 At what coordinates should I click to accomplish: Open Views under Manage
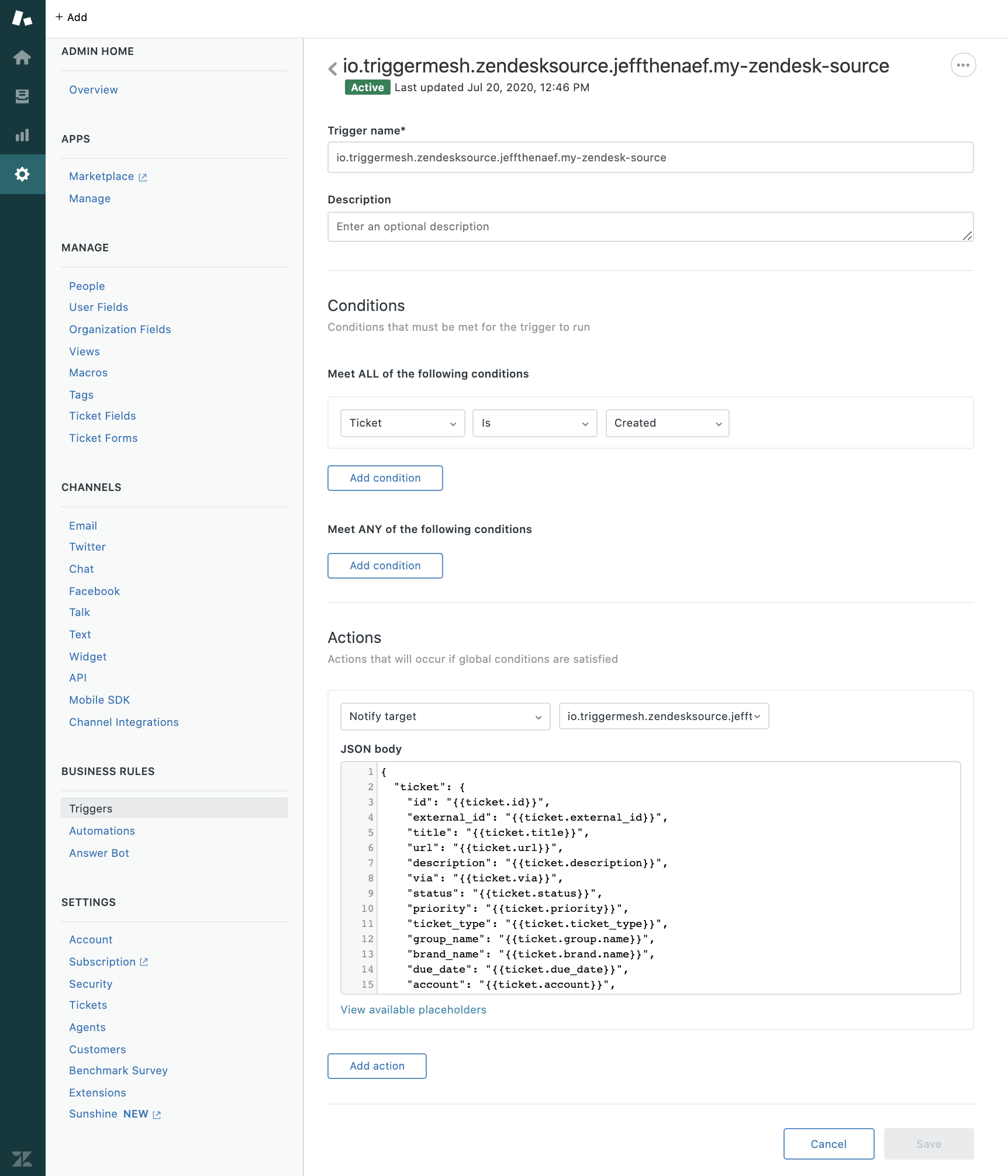click(x=85, y=352)
